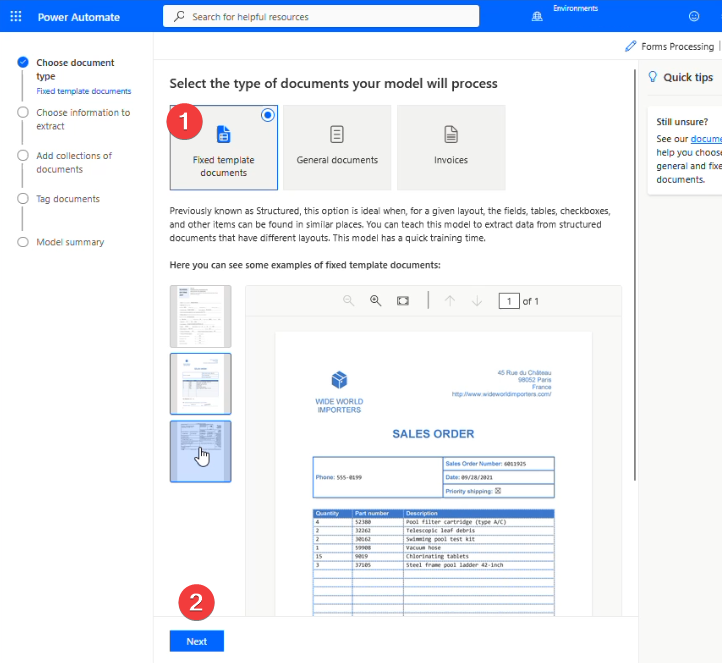This screenshot has width=722, height=663.
Task: Click the Description column header in preview
Action: [479, 513]
